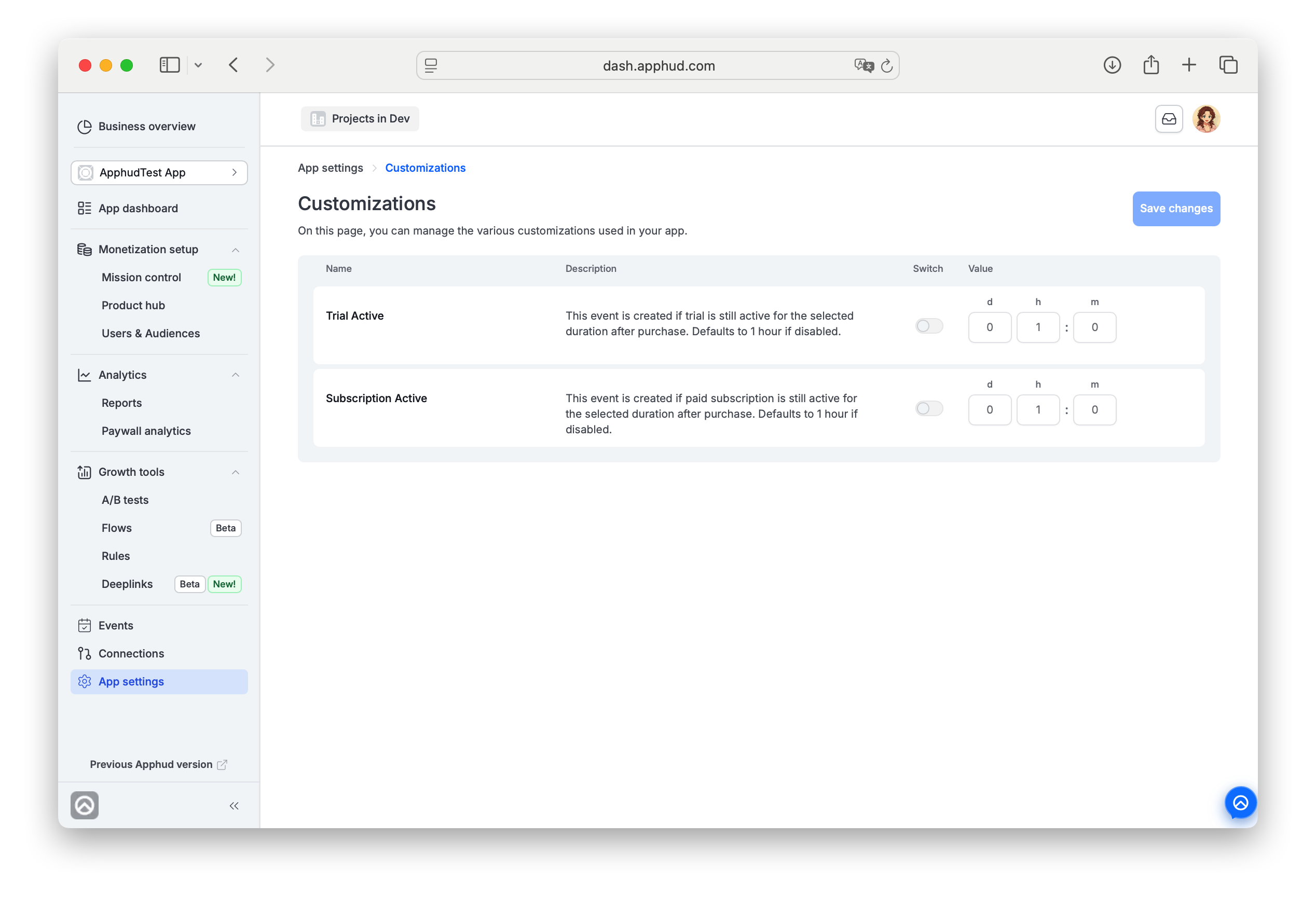Click the Connections branch icon

[85, 653]
